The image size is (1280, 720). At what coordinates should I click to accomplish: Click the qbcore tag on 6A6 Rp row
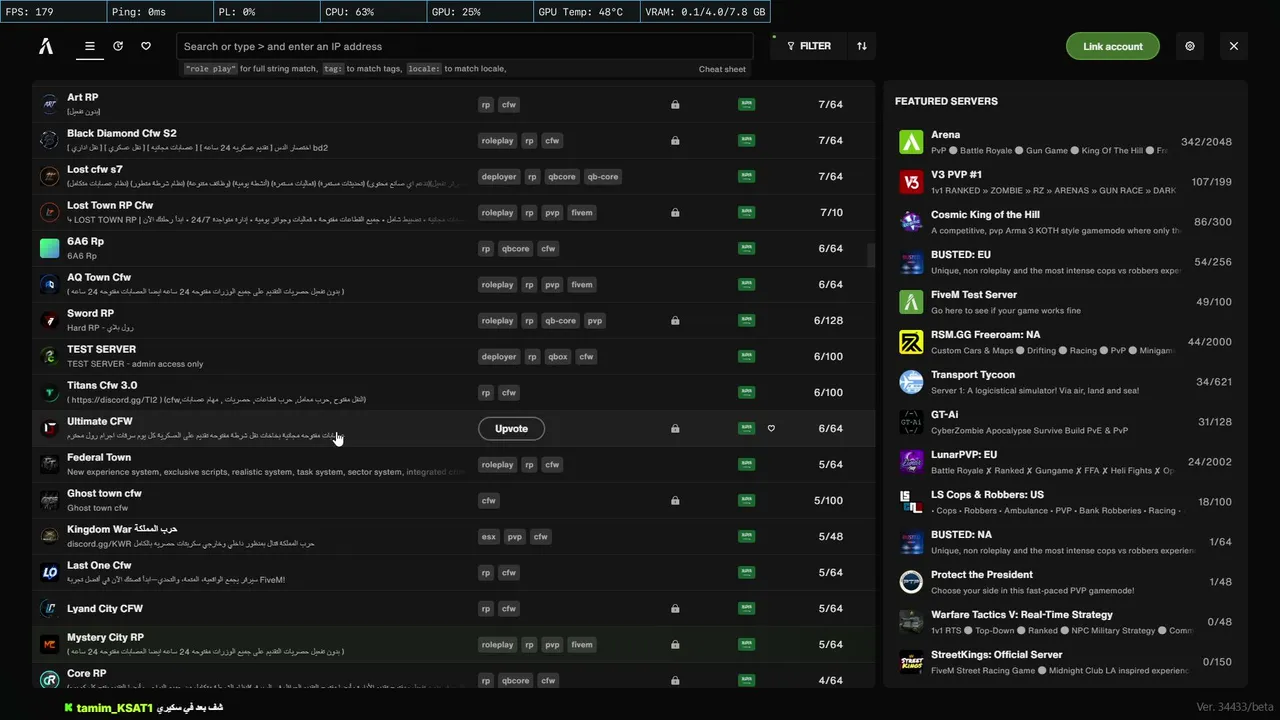[515, 249]
